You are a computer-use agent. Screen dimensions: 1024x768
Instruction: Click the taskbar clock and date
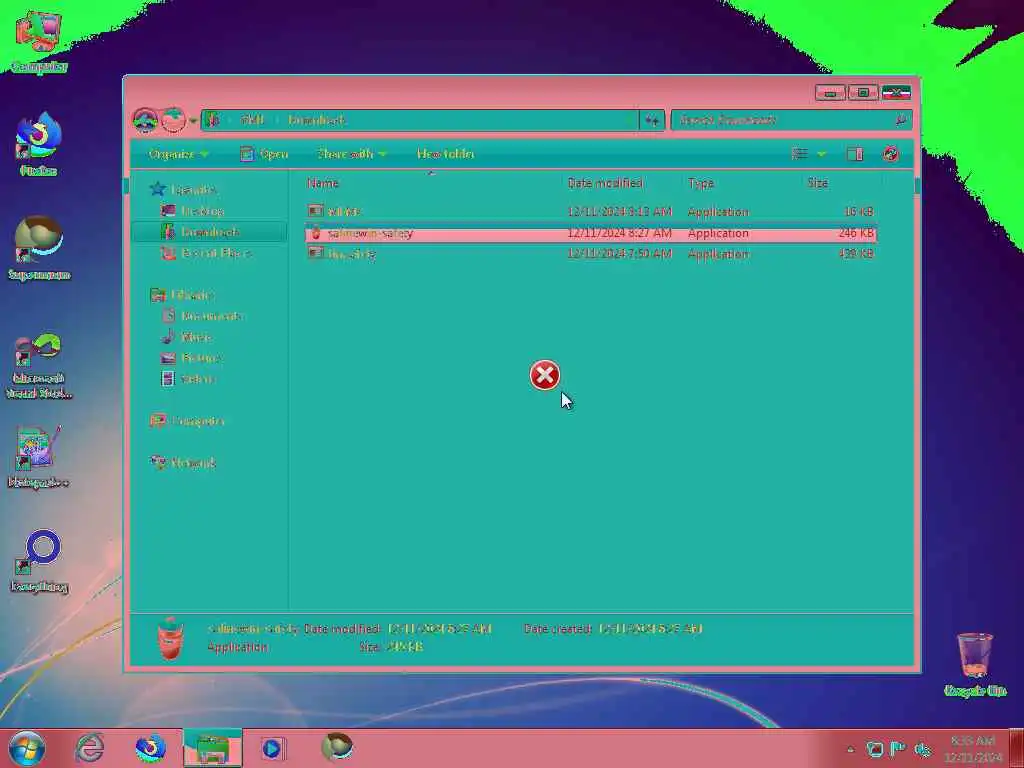click(x=973, y=749)
